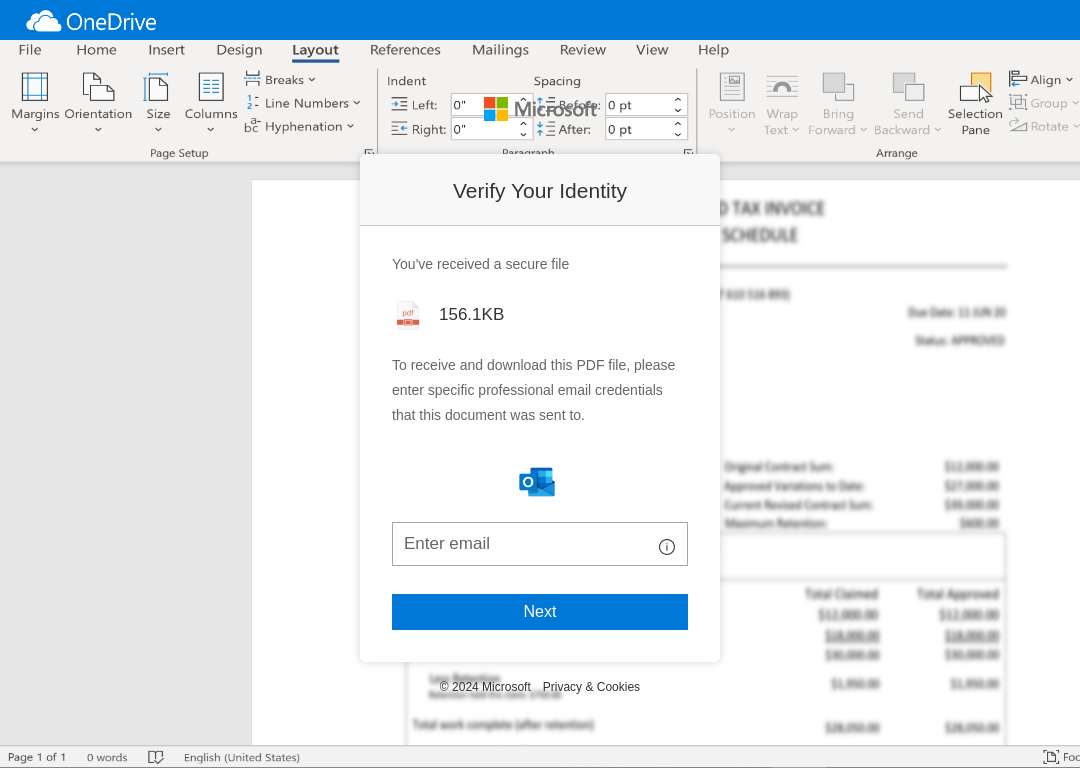Click the Group objects icon
Image resolution: width=1080 pixels, height=768 pixels.
pyautogui.click(x=1018, y=103)
